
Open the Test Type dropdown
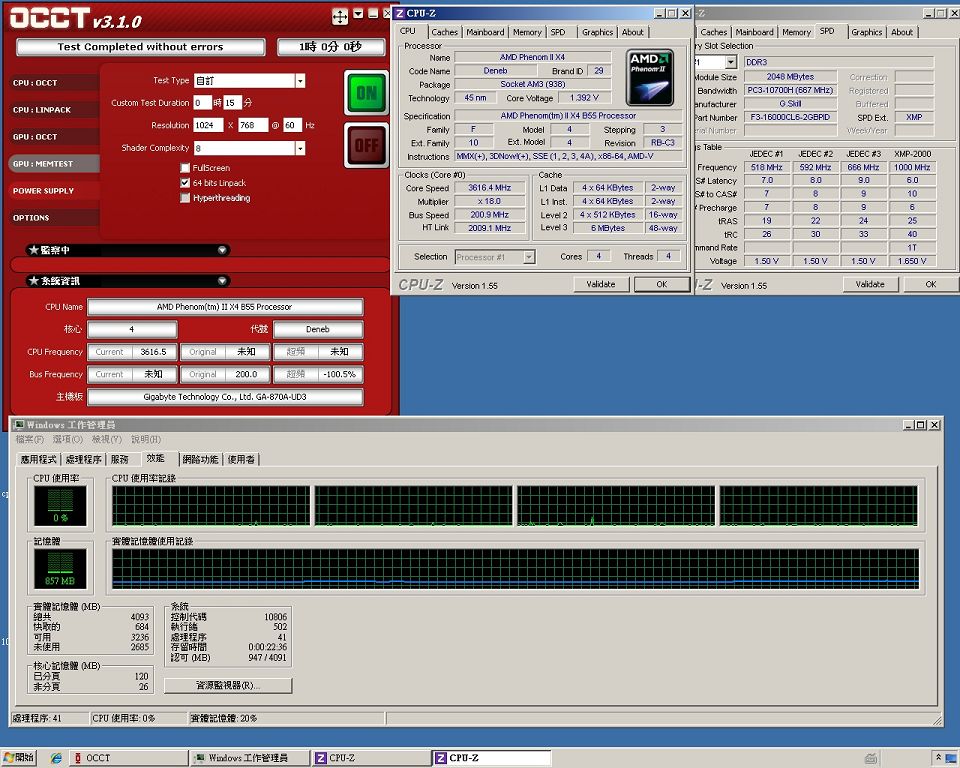[300, 81]
